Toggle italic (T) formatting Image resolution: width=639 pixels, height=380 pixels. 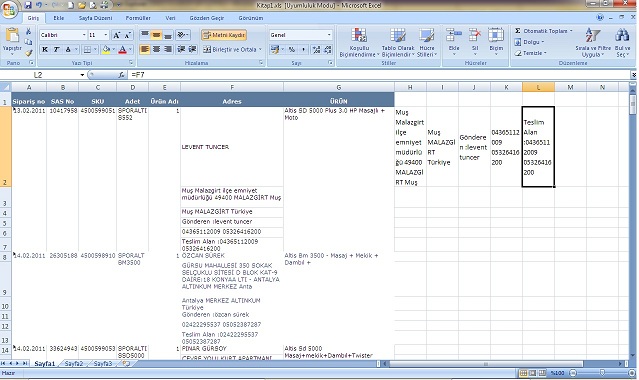pyautogui.click(x=56, y=50)
